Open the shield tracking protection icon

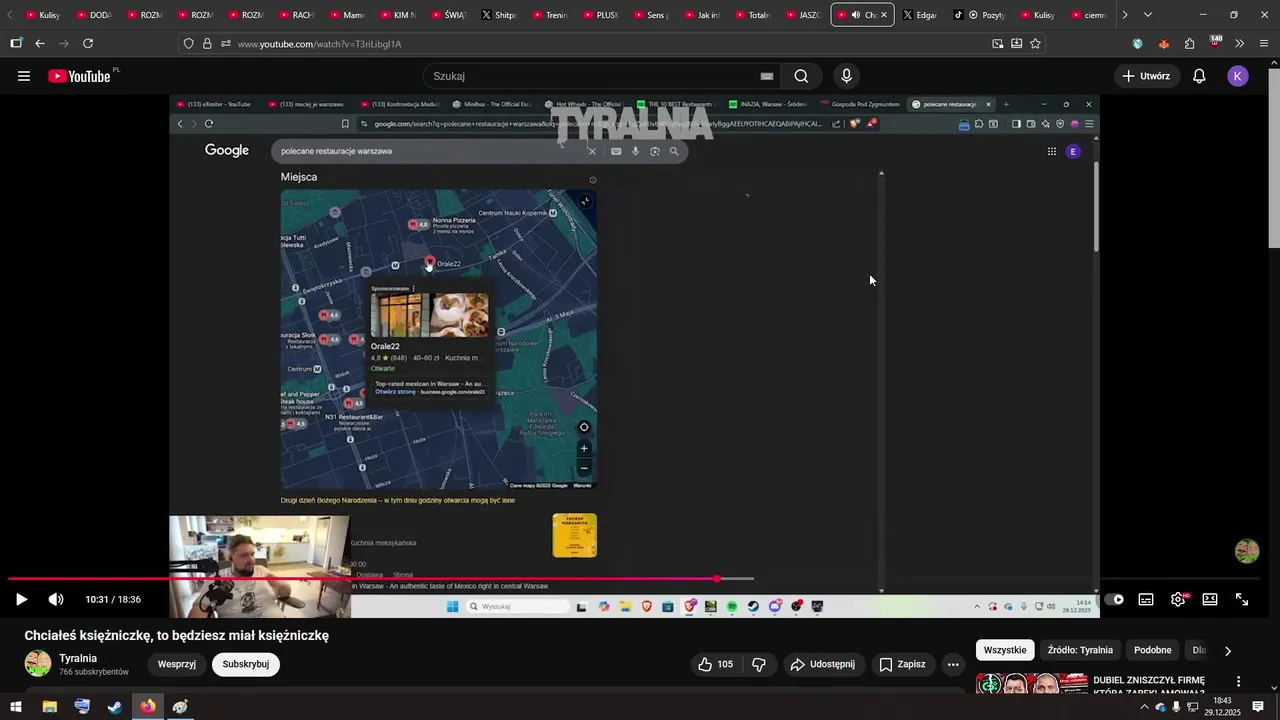click(188, 44)
